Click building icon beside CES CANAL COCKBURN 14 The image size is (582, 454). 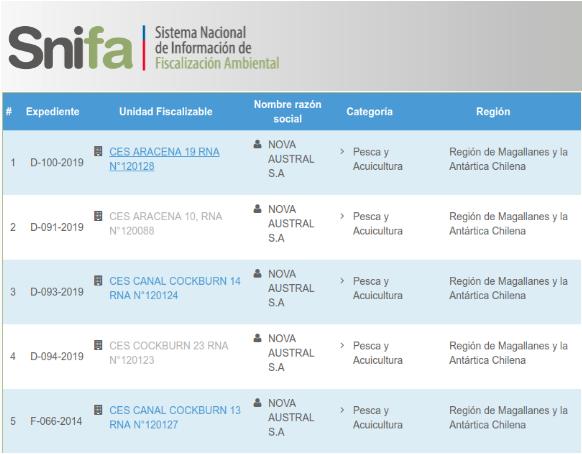click(x=98, y=280)
